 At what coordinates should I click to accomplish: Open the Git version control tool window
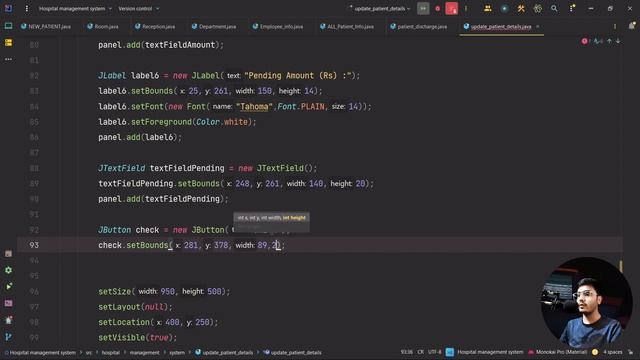click(9, 337)
